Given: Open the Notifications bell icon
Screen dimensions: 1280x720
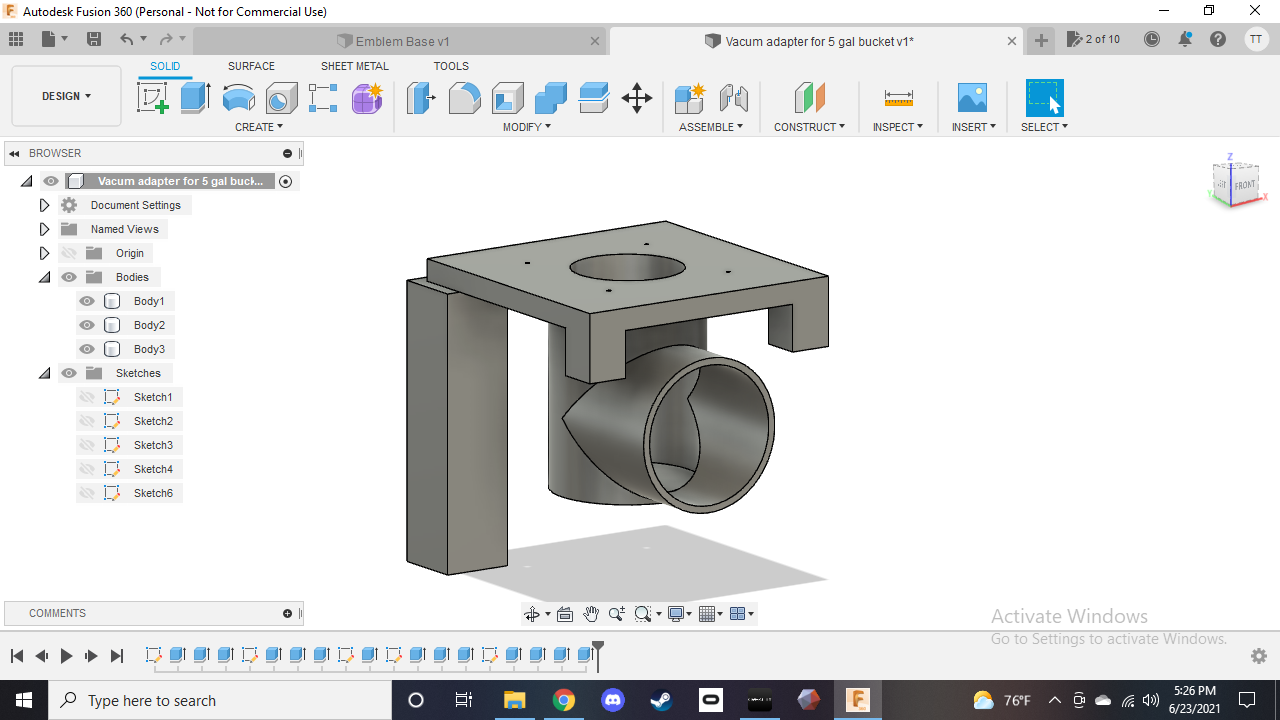Looking at the screenshot, I should [1185, 40].
